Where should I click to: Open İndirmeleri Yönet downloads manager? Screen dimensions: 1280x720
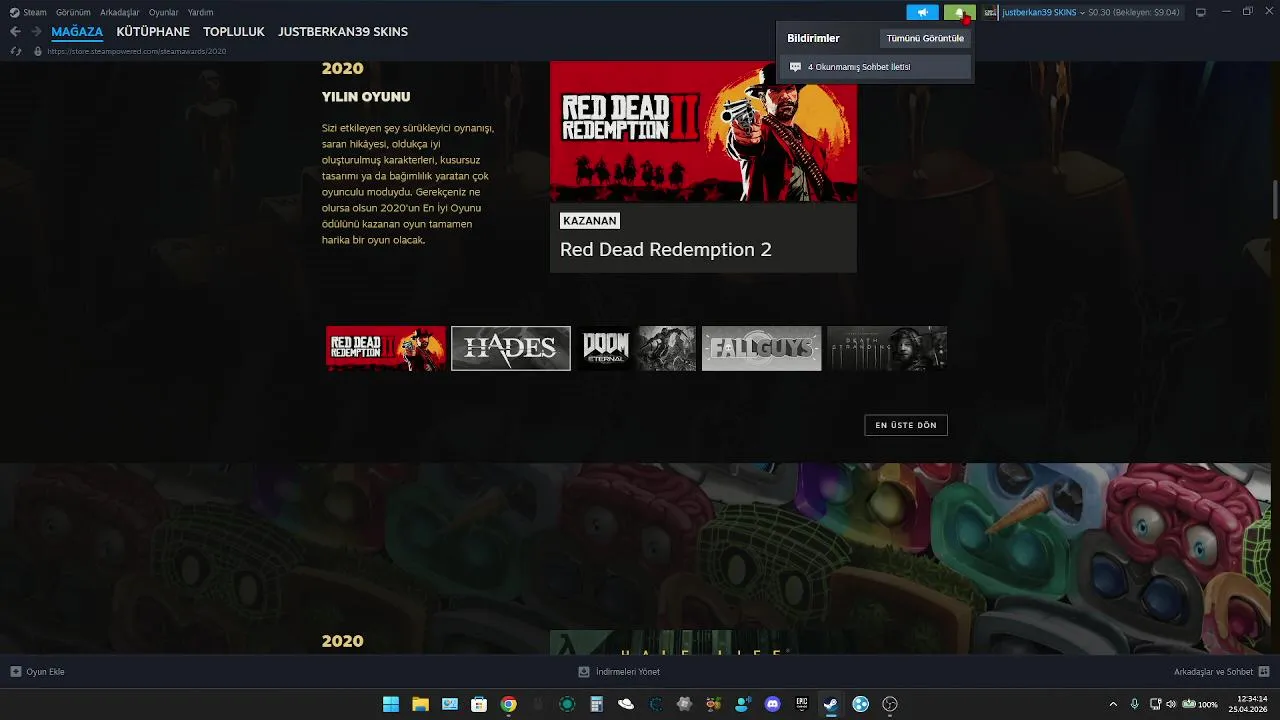pyautogui.click(x=627, y=672)
